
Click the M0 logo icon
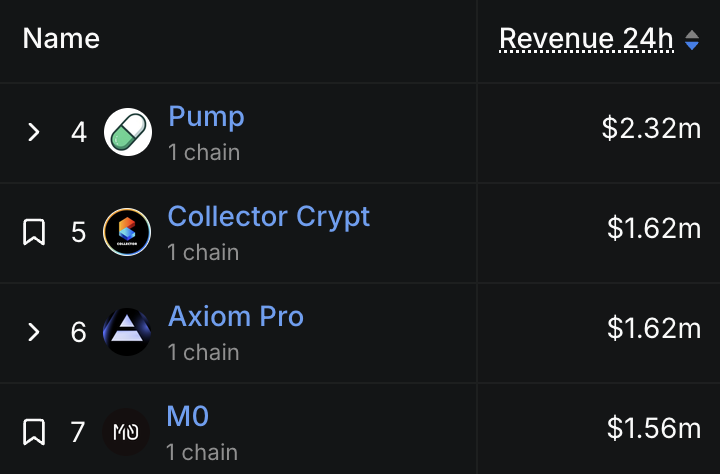tap(126, 432)
